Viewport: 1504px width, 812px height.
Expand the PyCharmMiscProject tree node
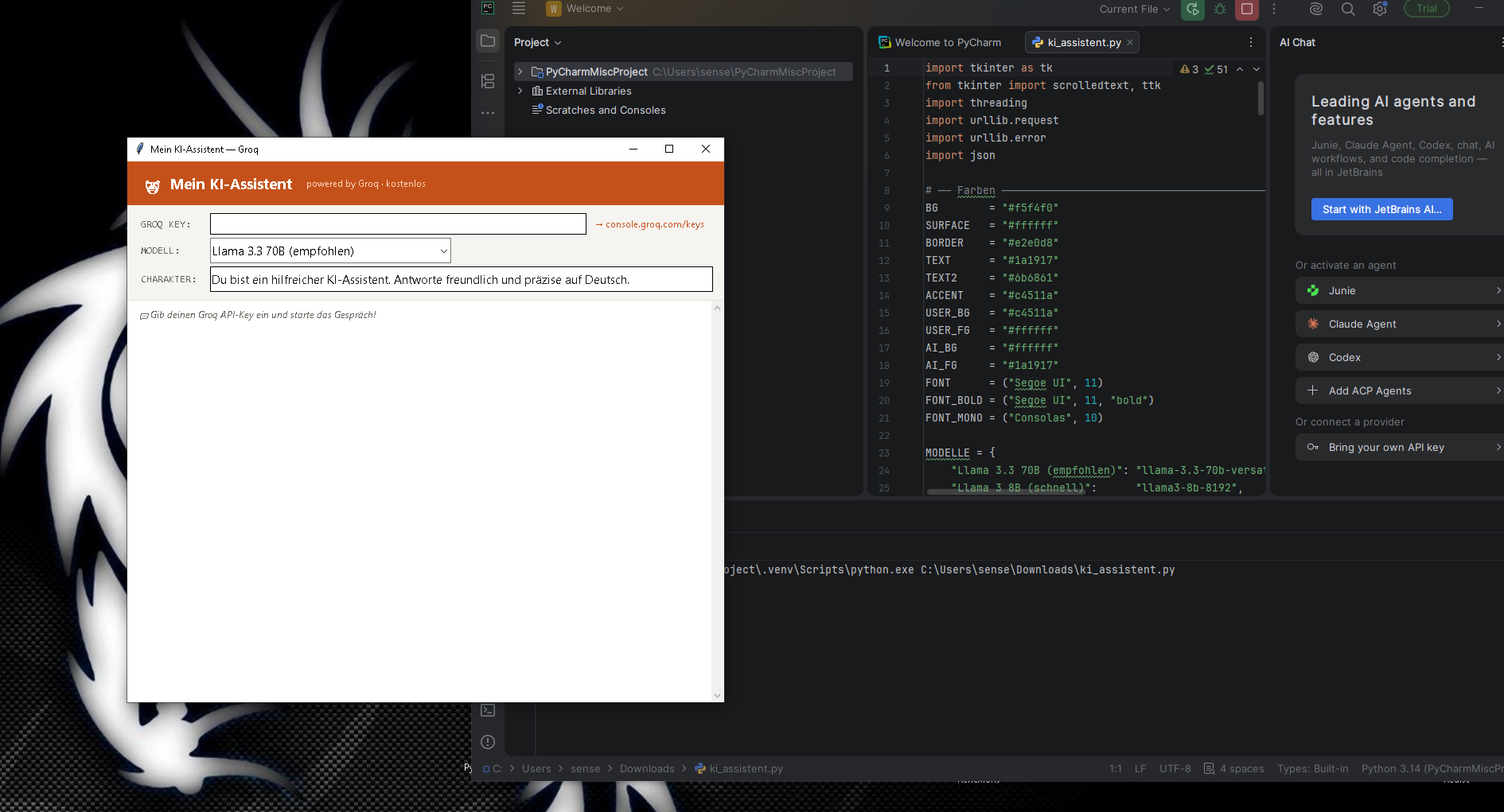tap(520, 72)
